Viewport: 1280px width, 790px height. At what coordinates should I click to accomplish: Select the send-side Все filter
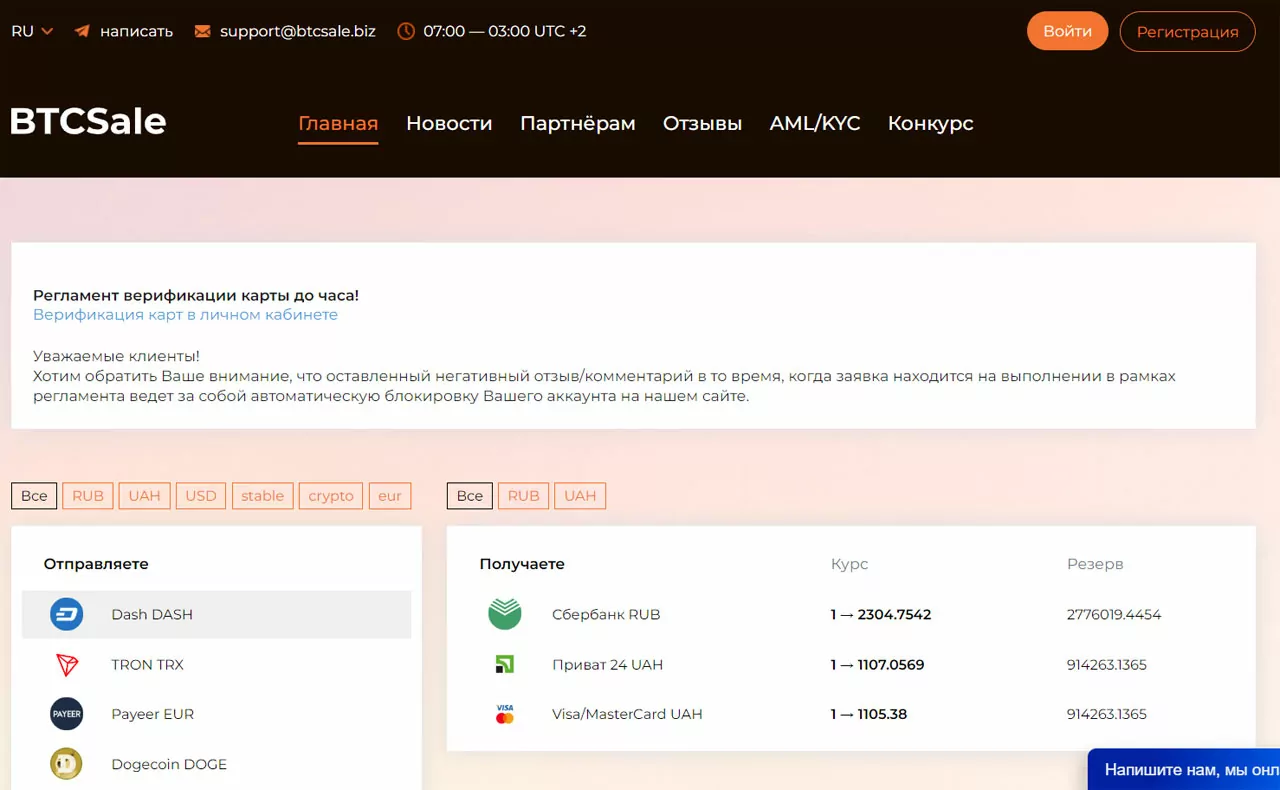tap(34, 496)
